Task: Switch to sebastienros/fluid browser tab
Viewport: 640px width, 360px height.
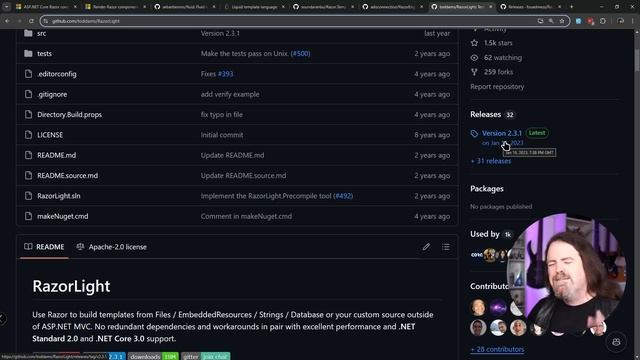Action: (x=184, y=7)
